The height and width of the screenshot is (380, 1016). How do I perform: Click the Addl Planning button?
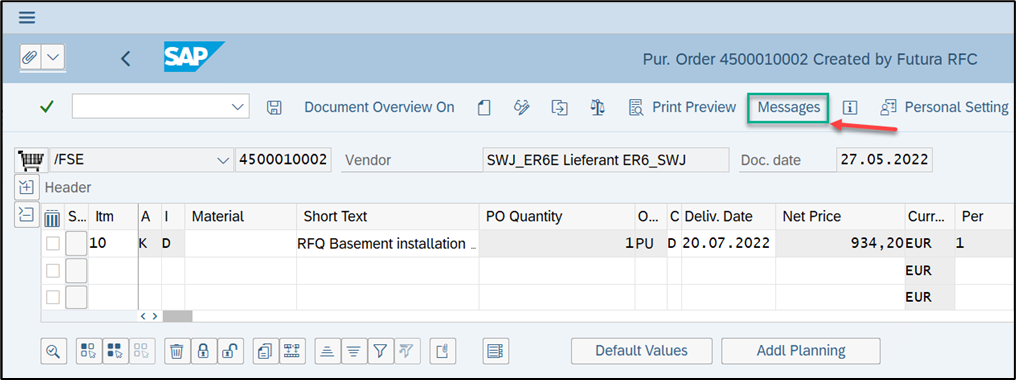tap(801, 351)
